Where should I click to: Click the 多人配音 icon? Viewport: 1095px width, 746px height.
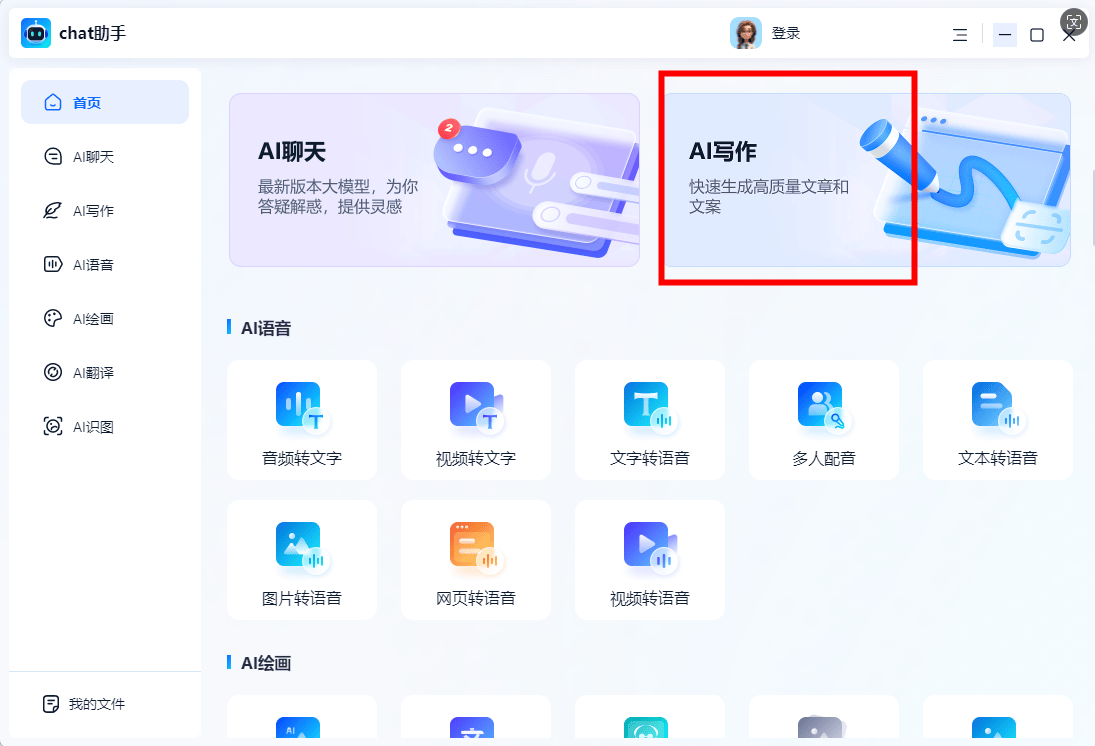(823, 407)
